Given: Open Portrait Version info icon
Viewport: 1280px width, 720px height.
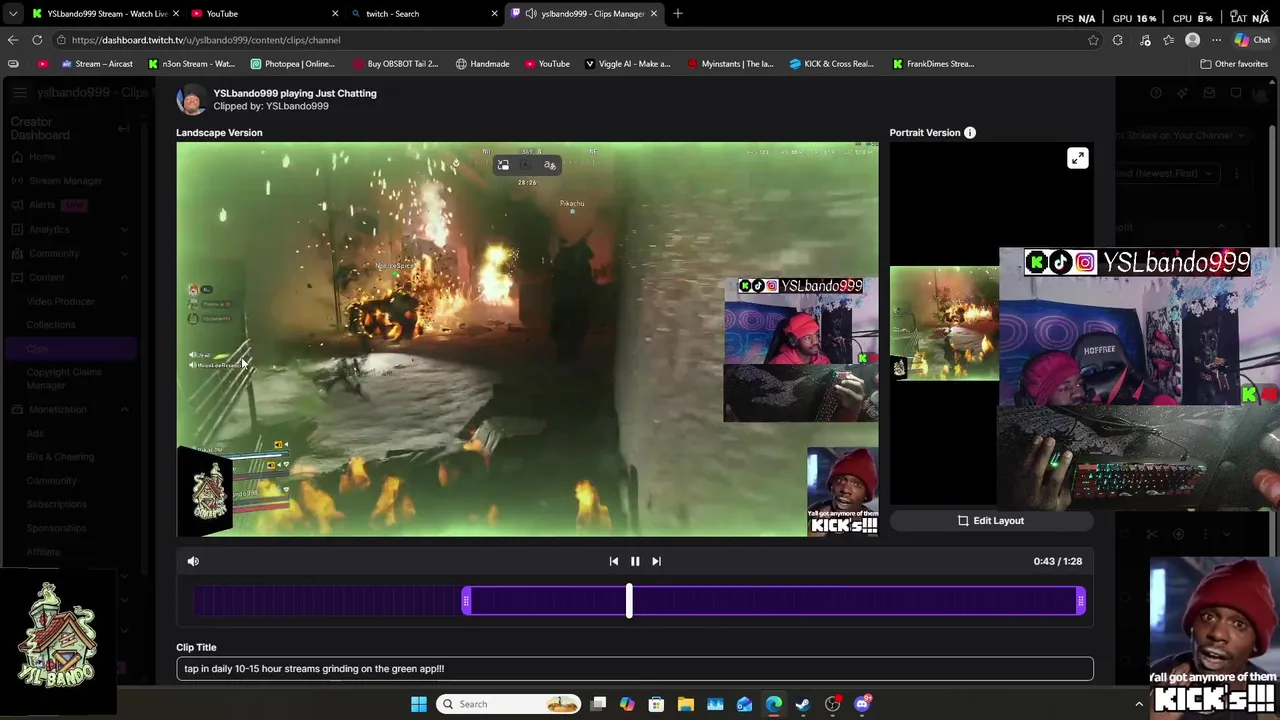Looking at the screenshot, I should pos(970,132).
